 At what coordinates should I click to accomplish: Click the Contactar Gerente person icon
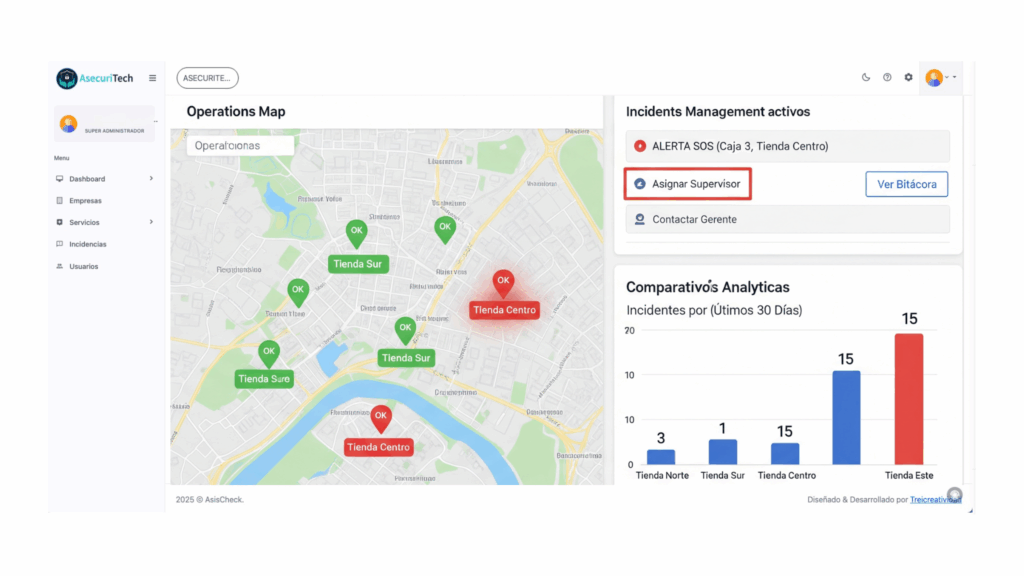(640, 219)
